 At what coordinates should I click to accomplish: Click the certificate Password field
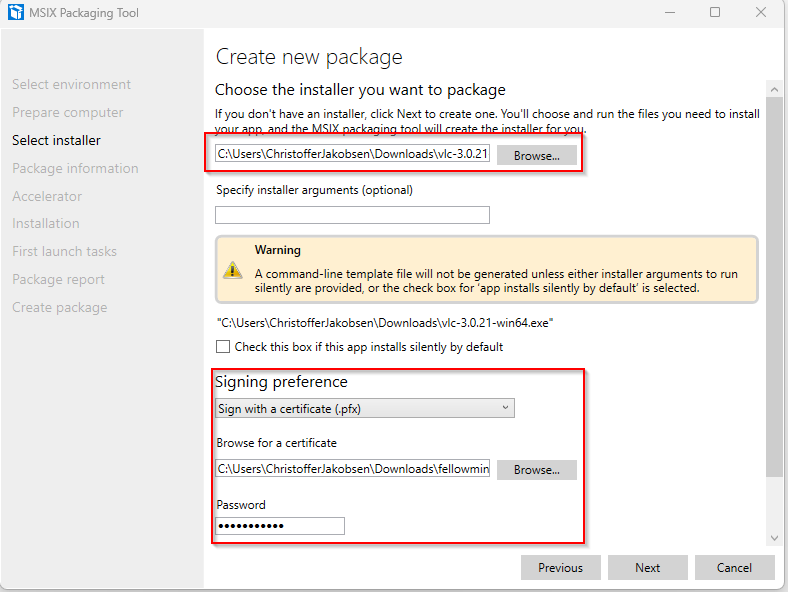[280, 526]
